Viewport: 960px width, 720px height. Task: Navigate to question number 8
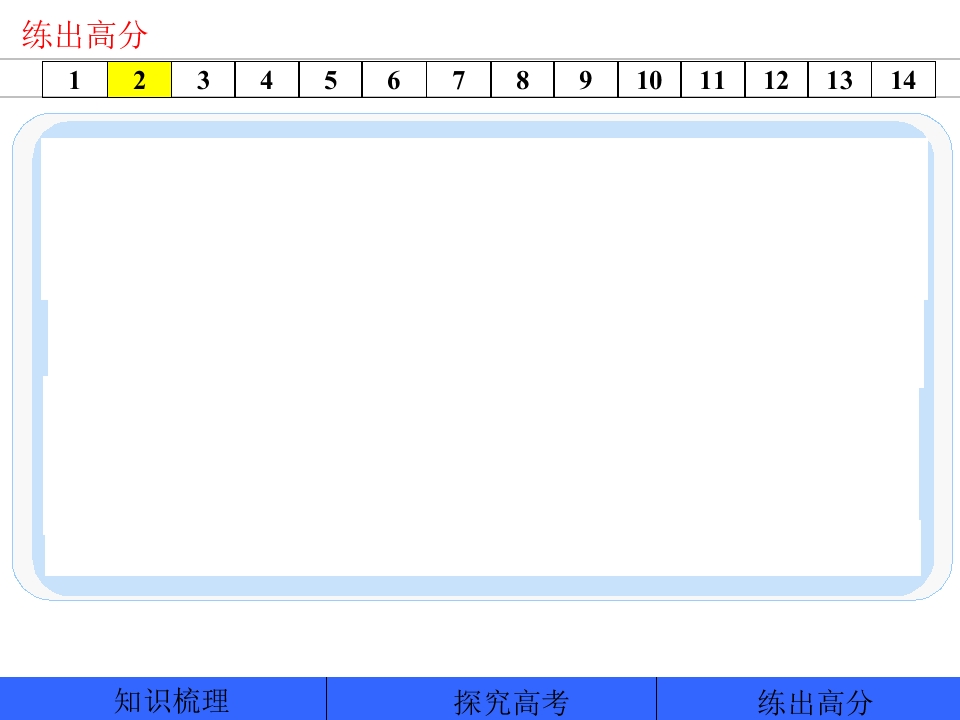click(522, 80)
